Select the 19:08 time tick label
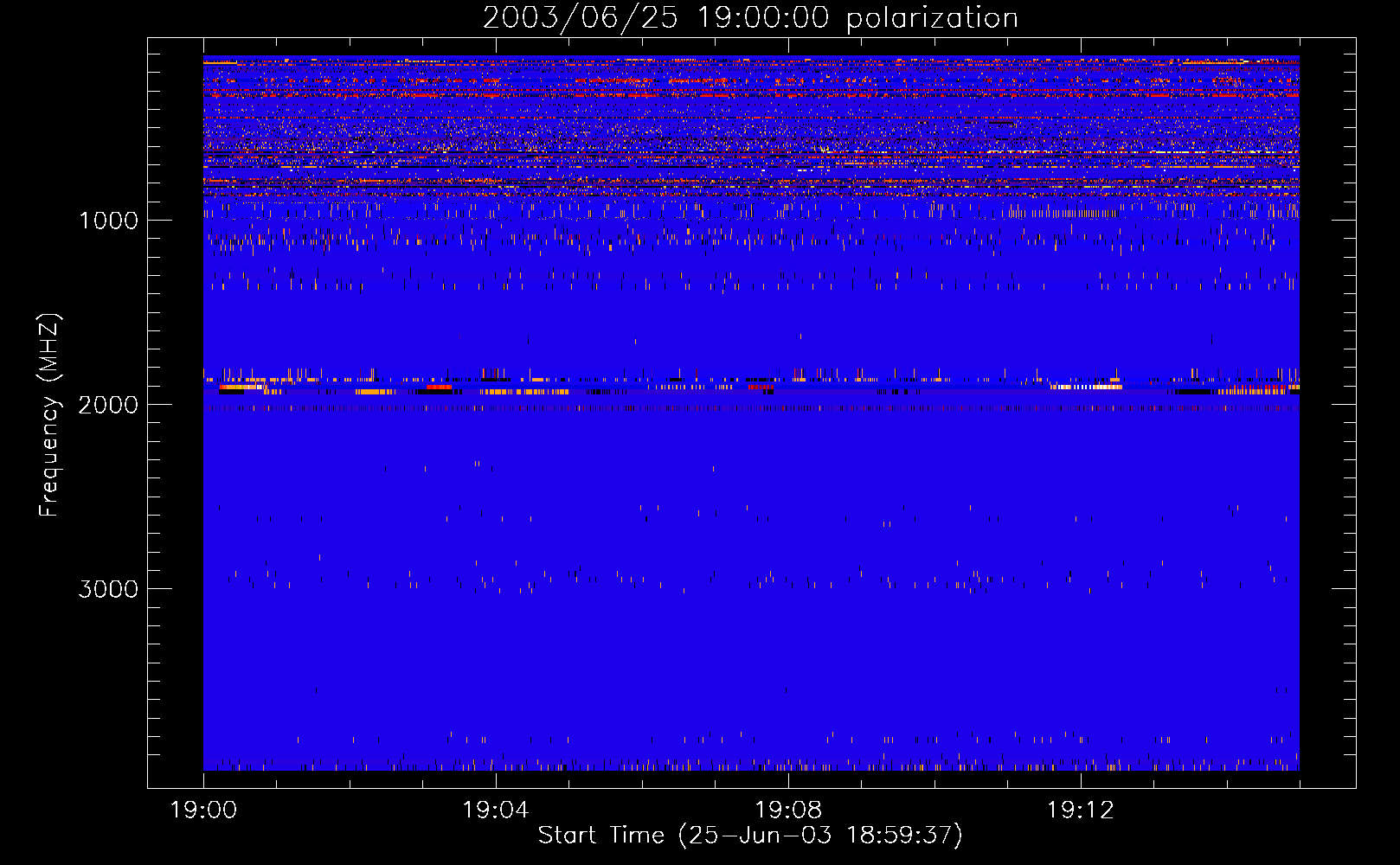This screenshot has width=1400, height=865. point(787,811)
